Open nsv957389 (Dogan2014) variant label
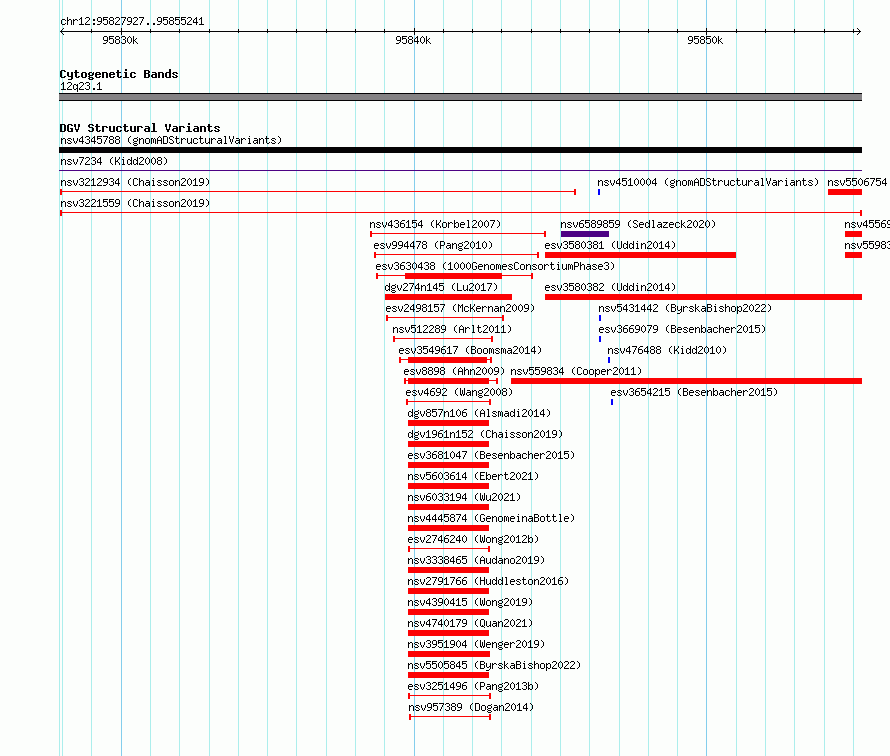Screen dimensions: 890x756 (471, 707)
